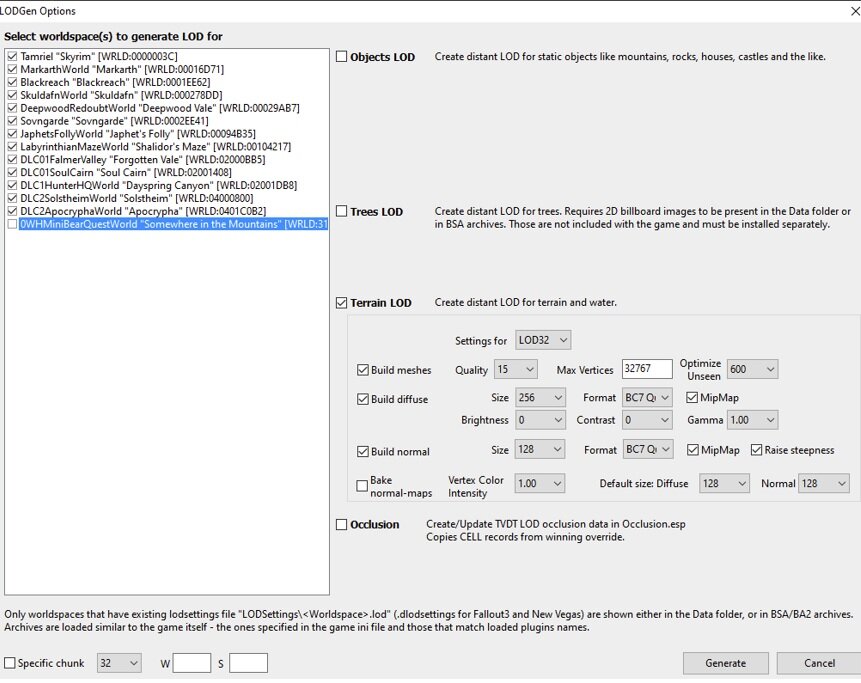Image resolution: width=861 pixels, height=683 pixels.
Task: Toggle MipMap checkbox in Build diffuse row
Action: pos(692,398)
